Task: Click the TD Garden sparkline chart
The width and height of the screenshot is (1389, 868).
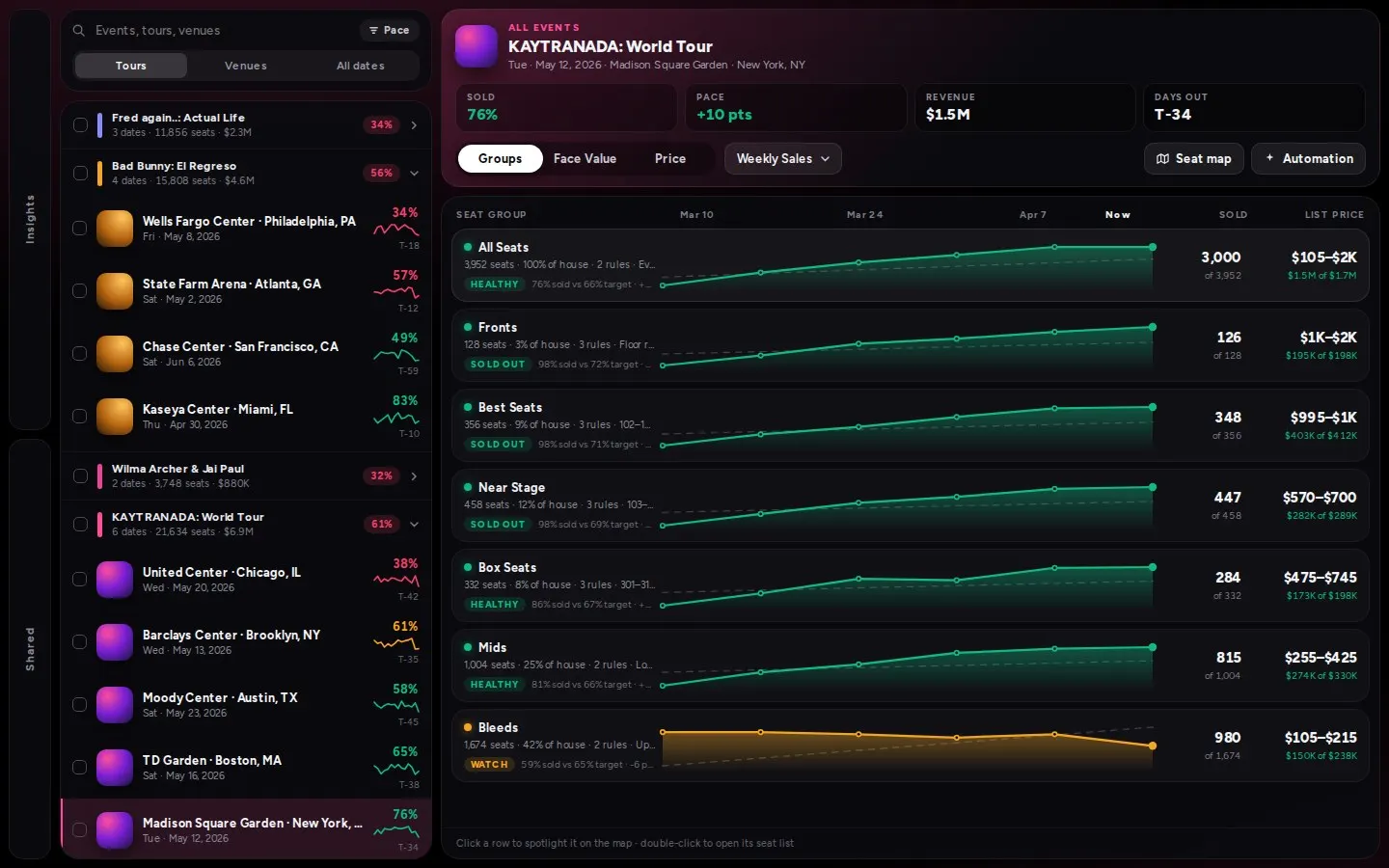Action: [396, 769]
